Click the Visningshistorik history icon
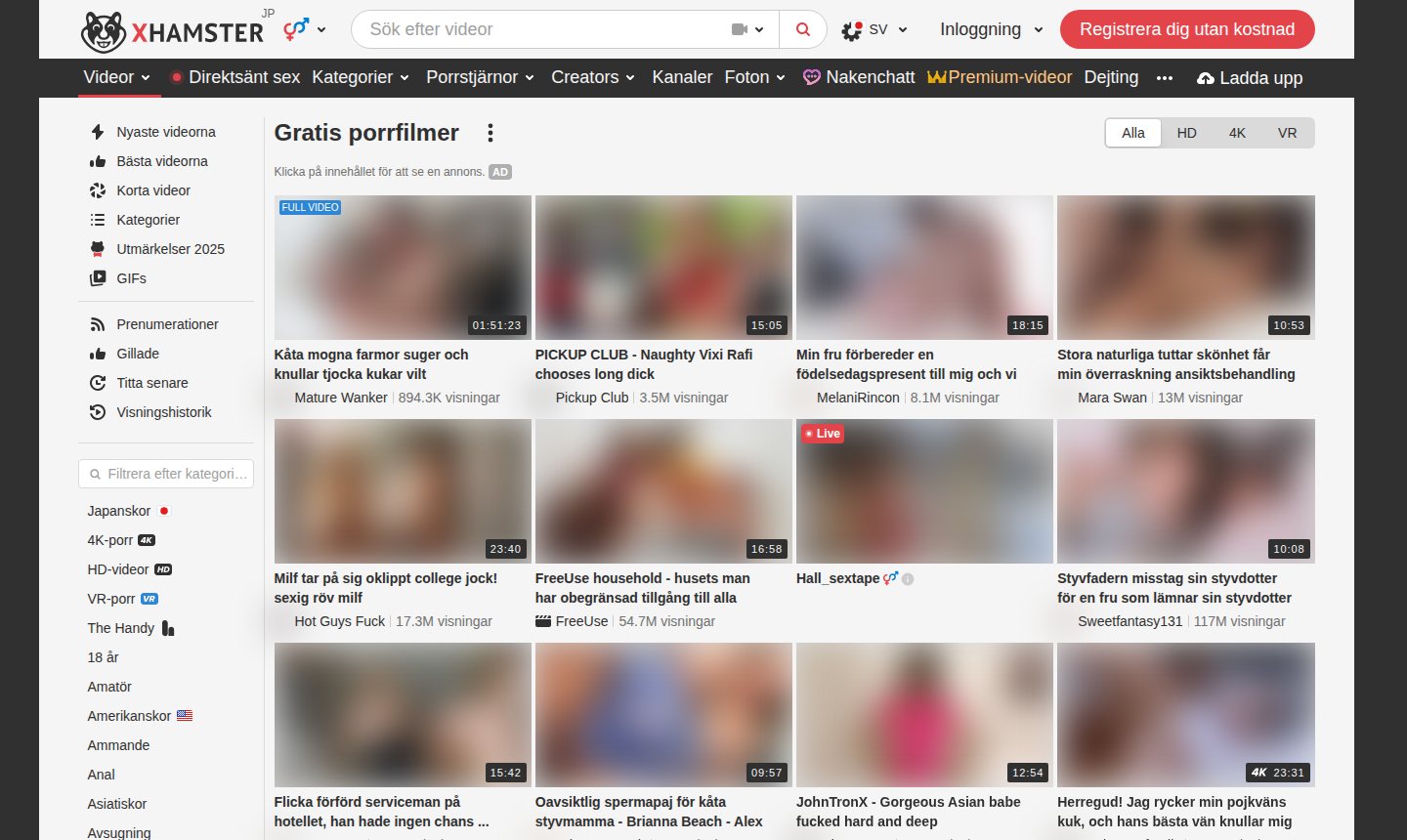This screenshot has width=1407, height=840. click(98, 412)
